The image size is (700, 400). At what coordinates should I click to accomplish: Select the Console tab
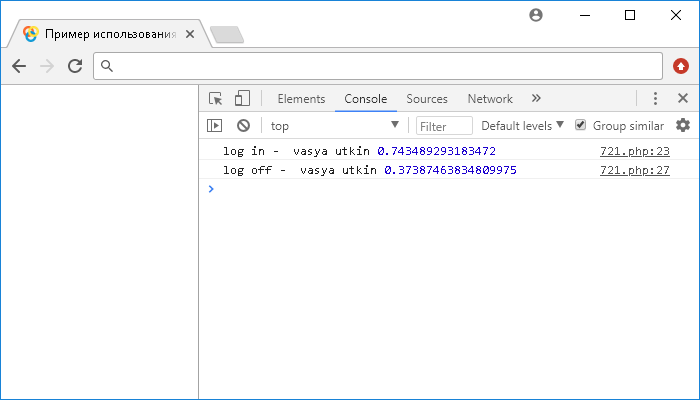tap(366, 99)
